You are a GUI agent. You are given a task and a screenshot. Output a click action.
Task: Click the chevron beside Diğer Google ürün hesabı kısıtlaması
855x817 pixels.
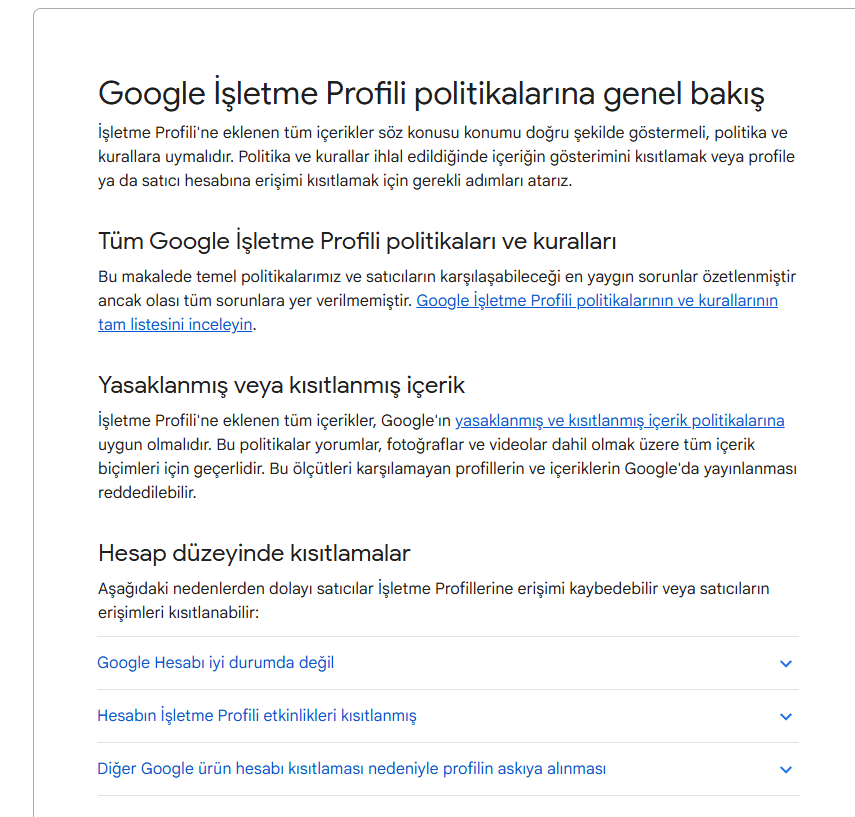coord(785,769)
